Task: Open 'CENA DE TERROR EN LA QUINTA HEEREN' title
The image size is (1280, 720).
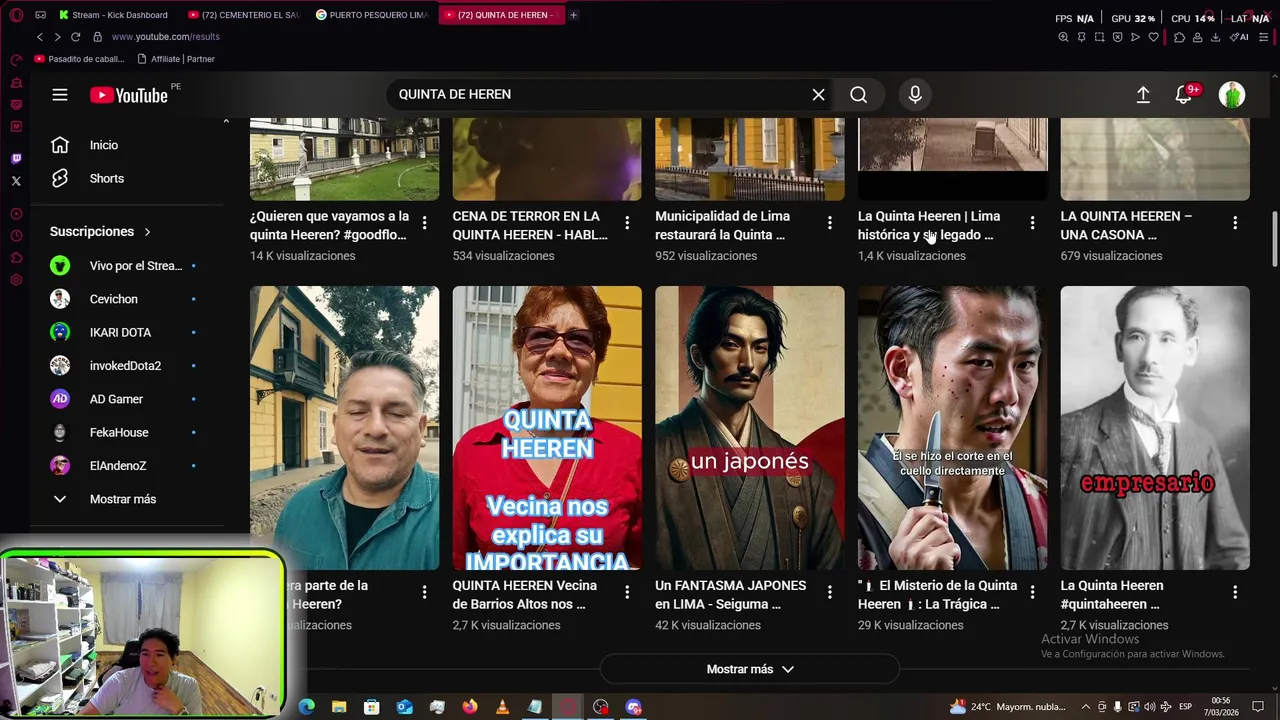Action: coord(530,225)
